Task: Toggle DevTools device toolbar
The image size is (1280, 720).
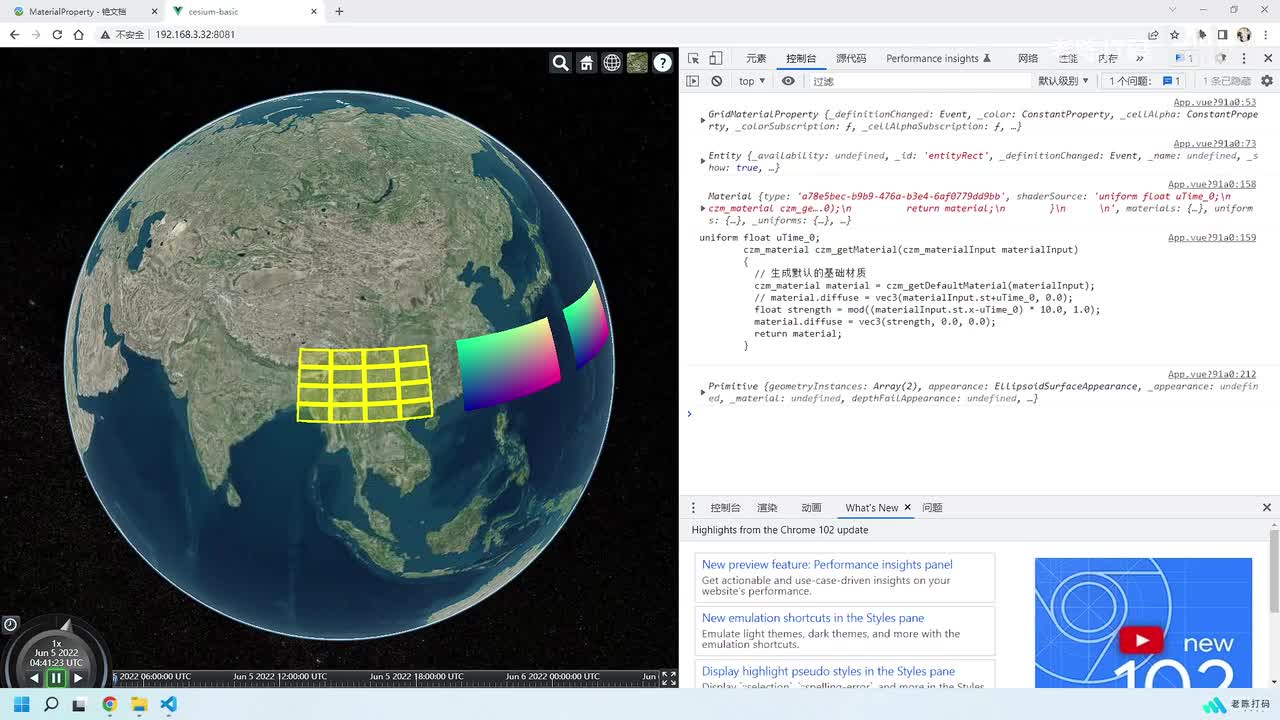Action: click(x=716, y=58)
